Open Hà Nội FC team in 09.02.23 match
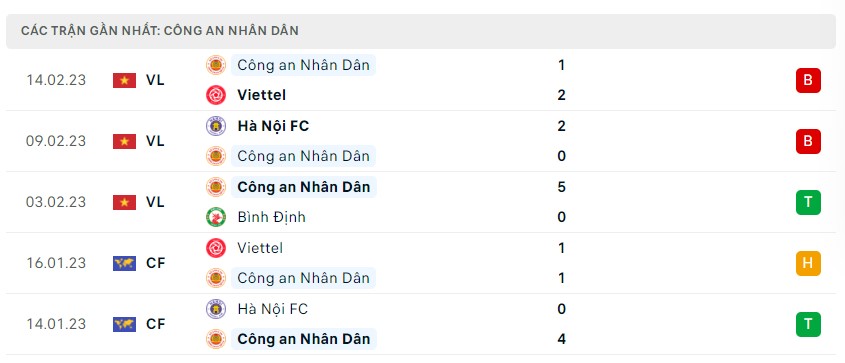 (x=273, y=126)
